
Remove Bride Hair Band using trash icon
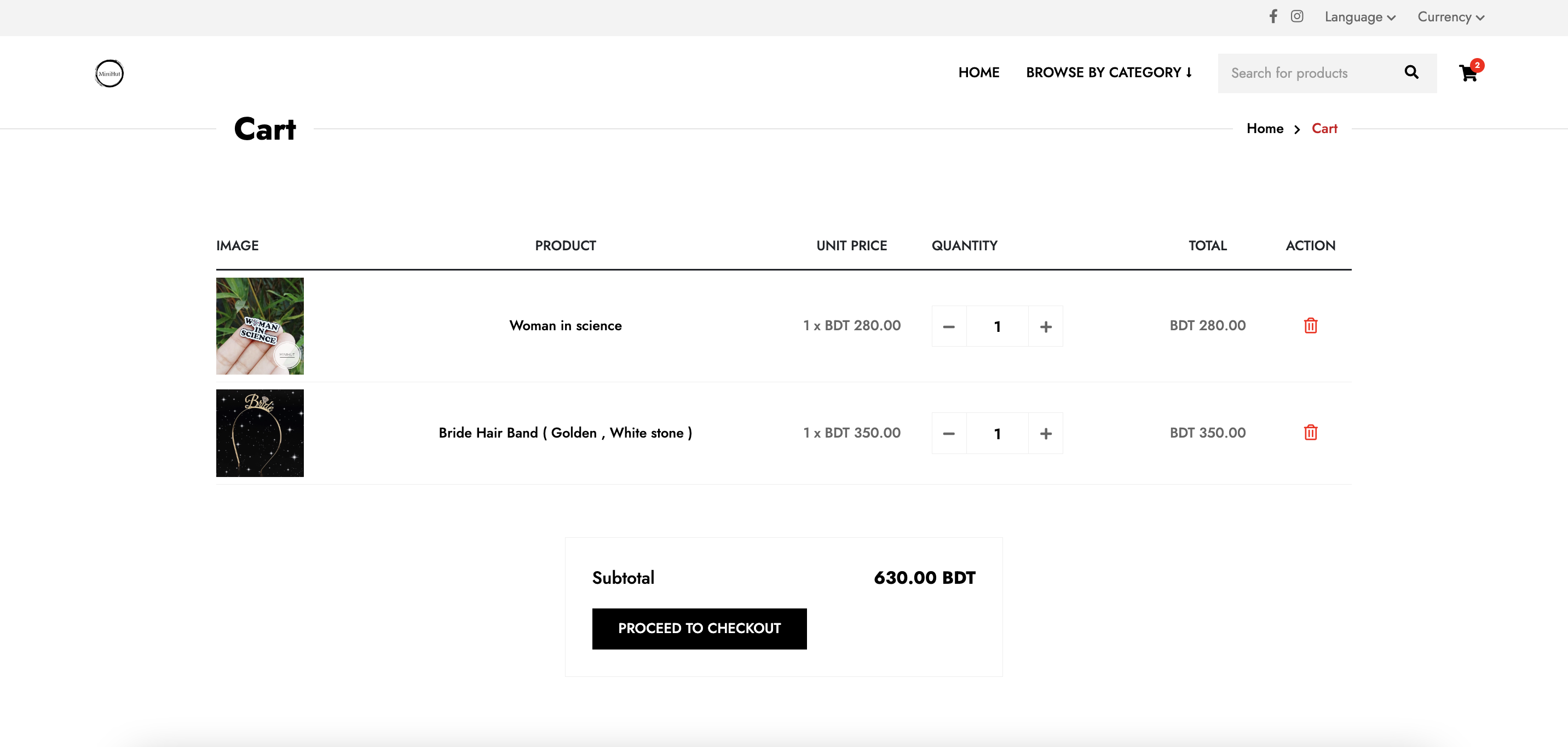tap(1311, 433)
